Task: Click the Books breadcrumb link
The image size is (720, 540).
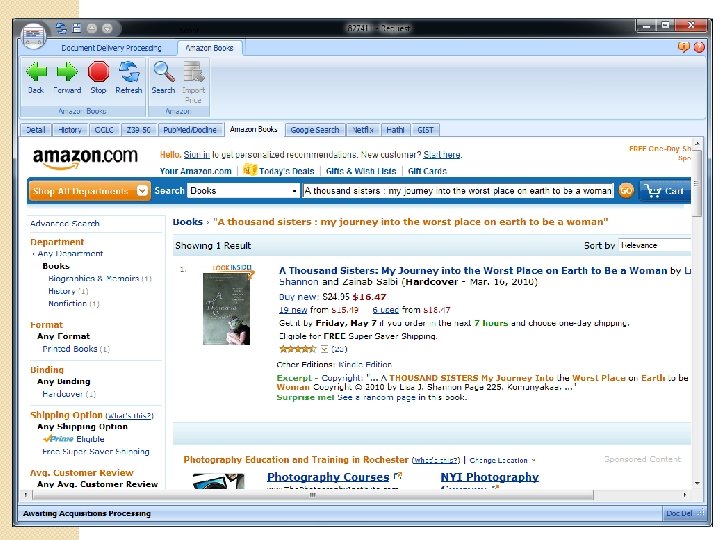Action: coord(187,222)
